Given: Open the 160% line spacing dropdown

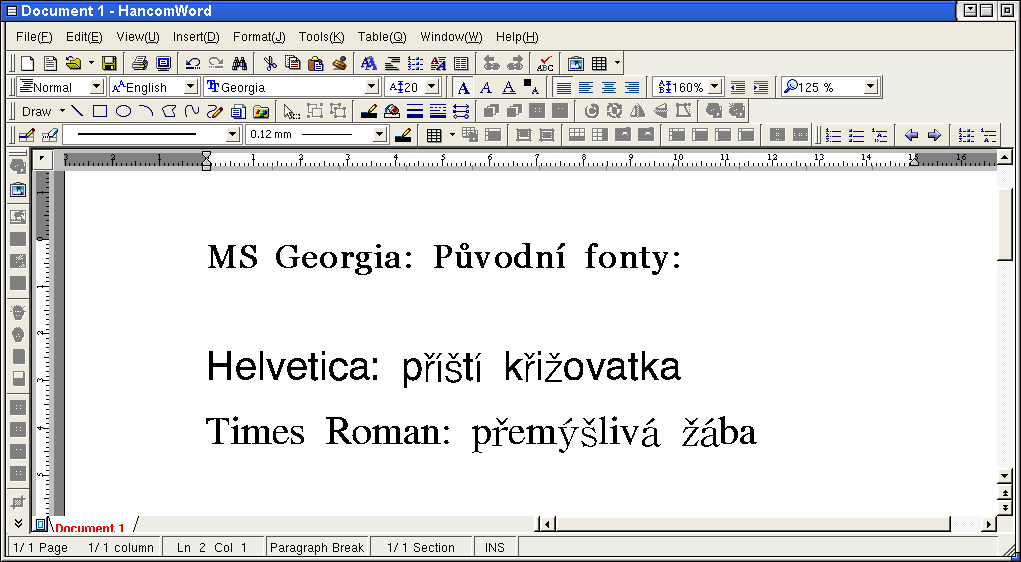Looking at the screenshot, I should pos(716,87).
